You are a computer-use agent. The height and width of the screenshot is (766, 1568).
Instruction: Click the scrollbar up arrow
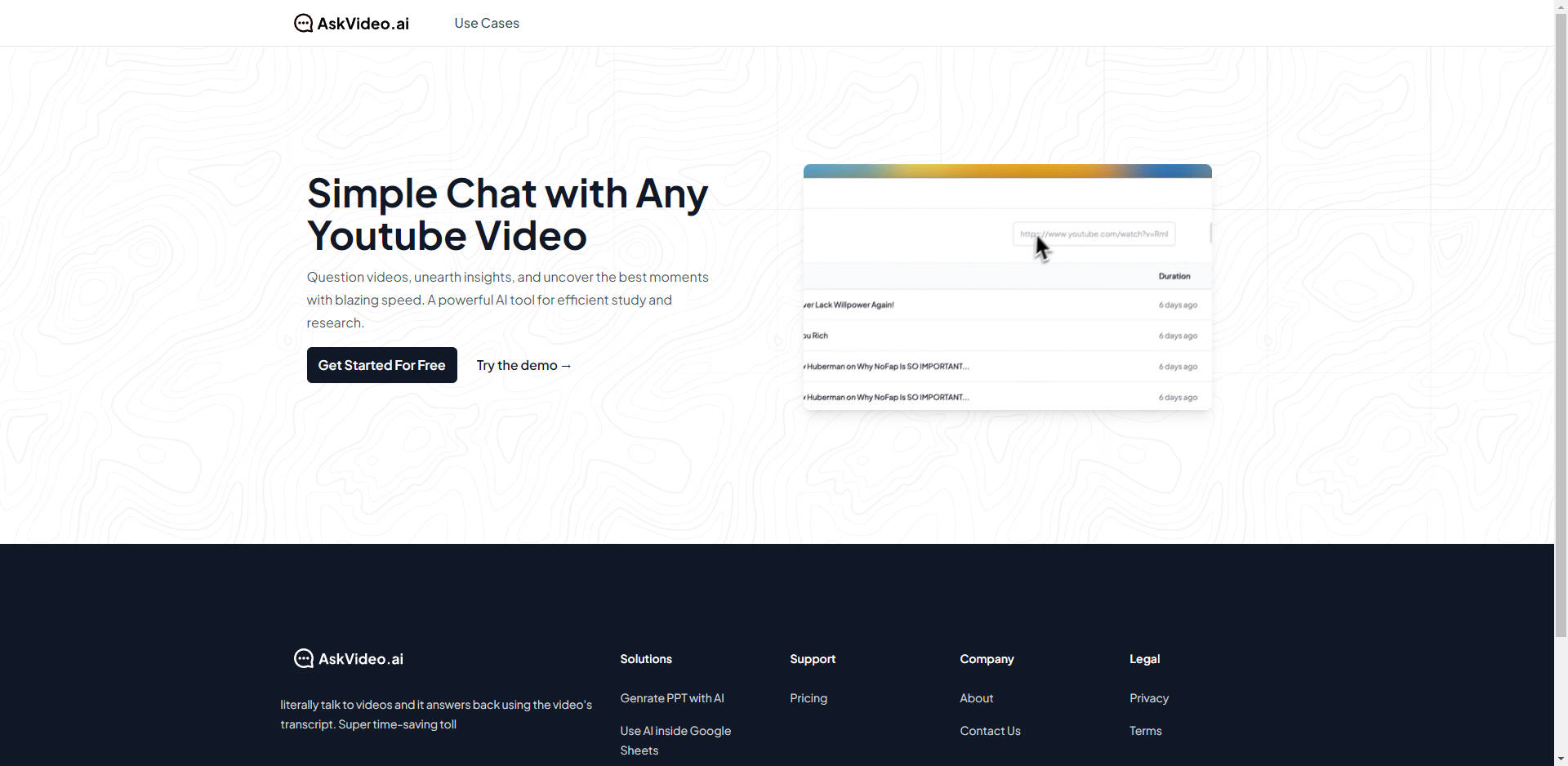(x=1559, y=7)
